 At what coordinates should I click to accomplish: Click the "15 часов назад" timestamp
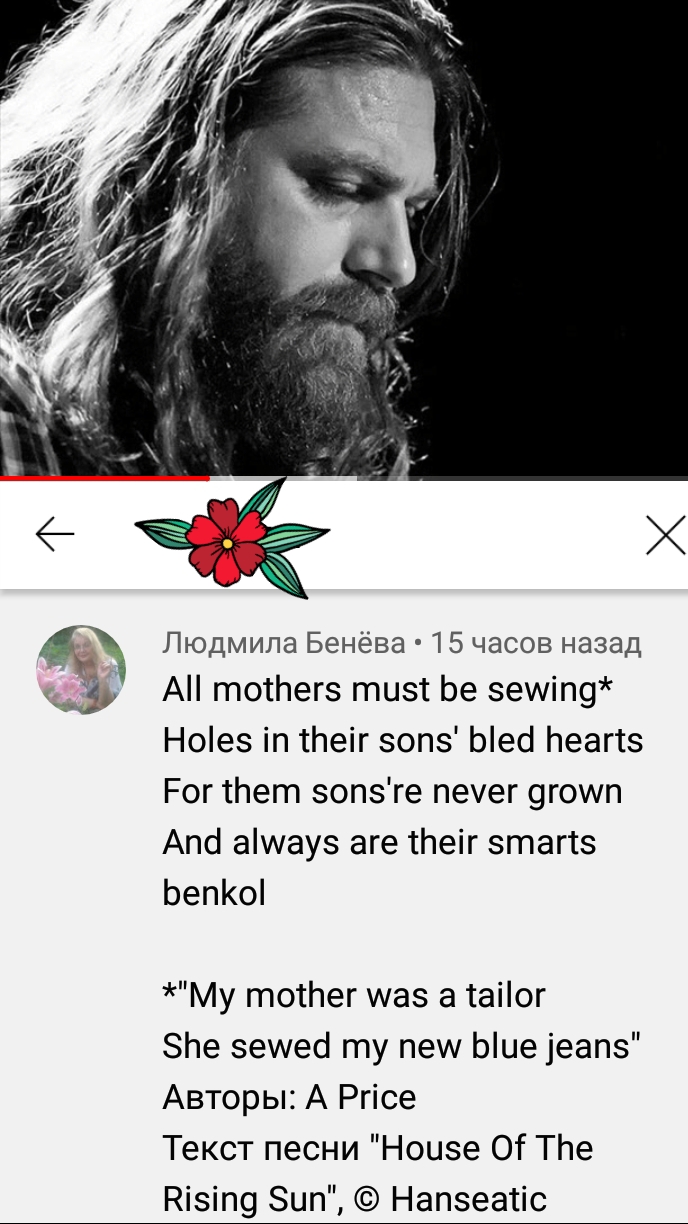pyautogui.click(x=536, y=643)
